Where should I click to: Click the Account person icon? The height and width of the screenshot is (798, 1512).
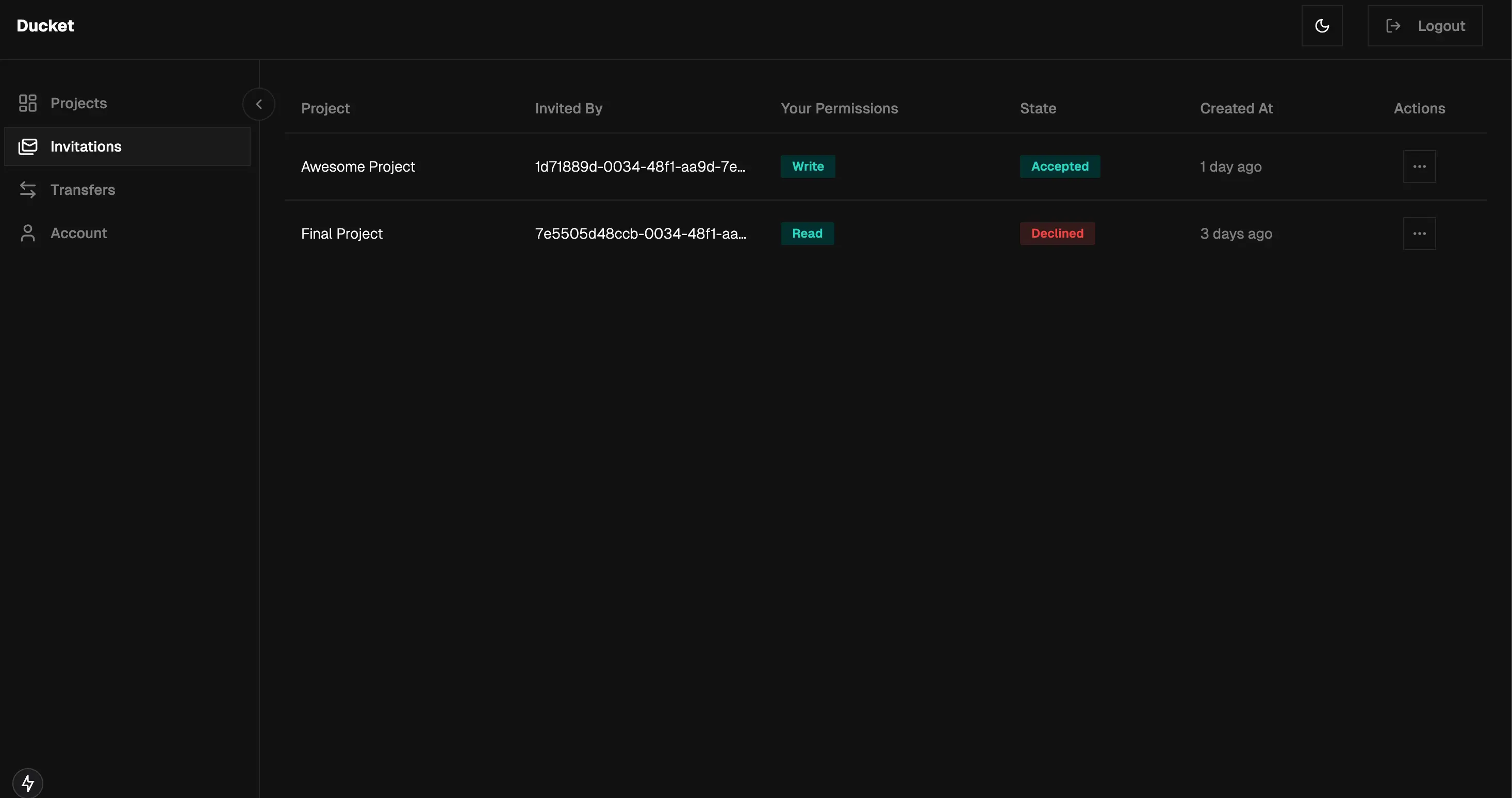click(27, 233)
